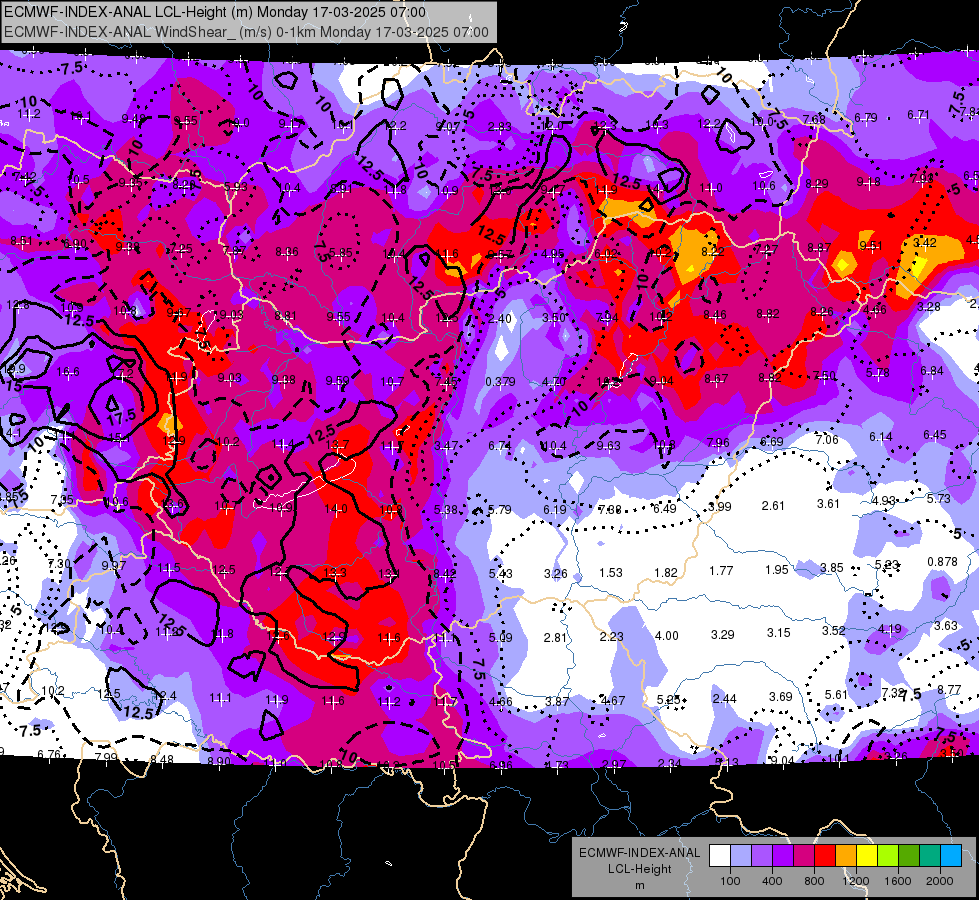Click the LCL-Height title line at top

(215, 12)
